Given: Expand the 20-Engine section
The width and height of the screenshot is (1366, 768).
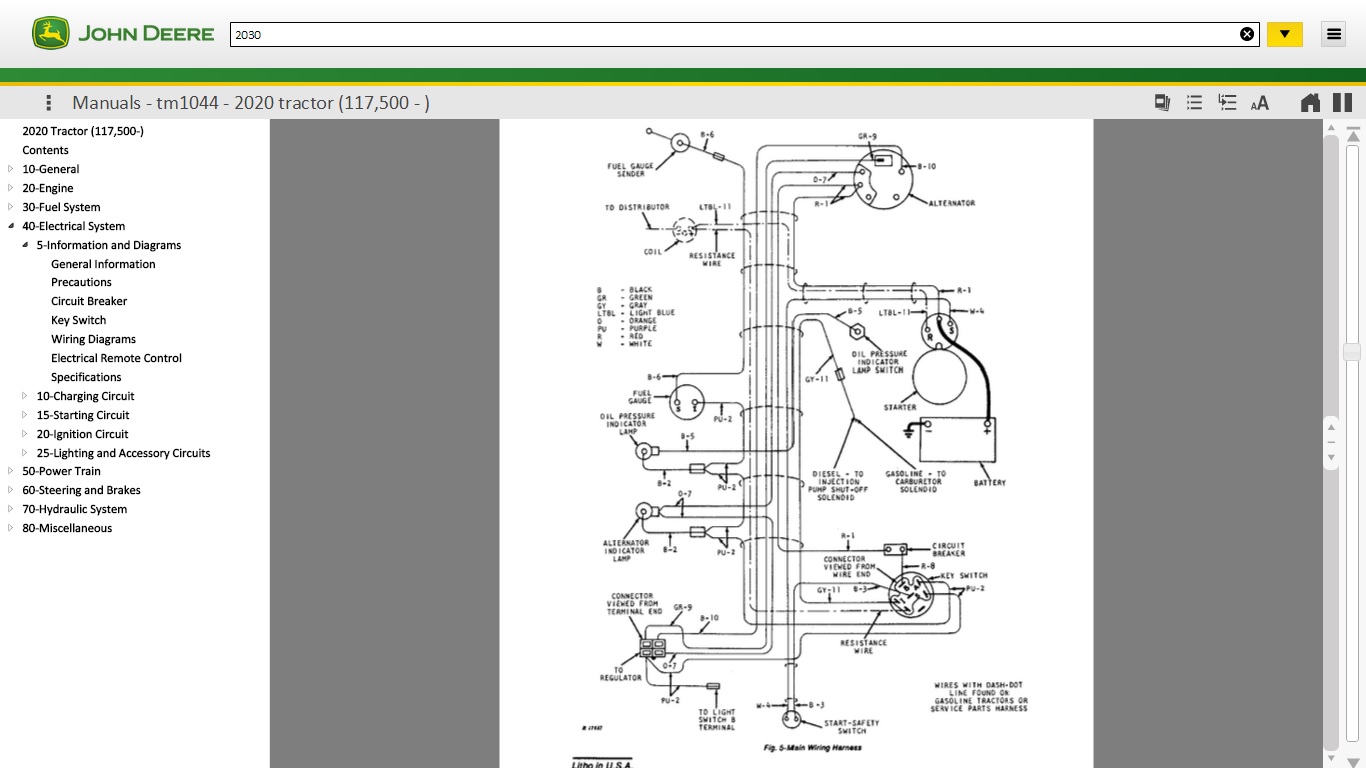Looking at the screenshot, I should tap(11, 188).
